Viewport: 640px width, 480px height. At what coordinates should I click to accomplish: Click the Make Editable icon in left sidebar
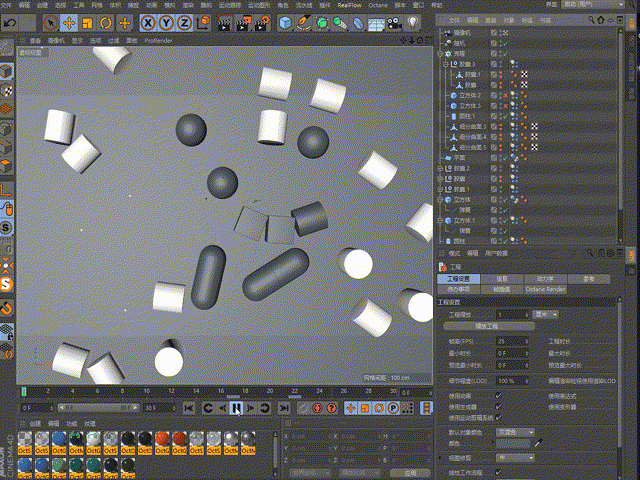7,49
